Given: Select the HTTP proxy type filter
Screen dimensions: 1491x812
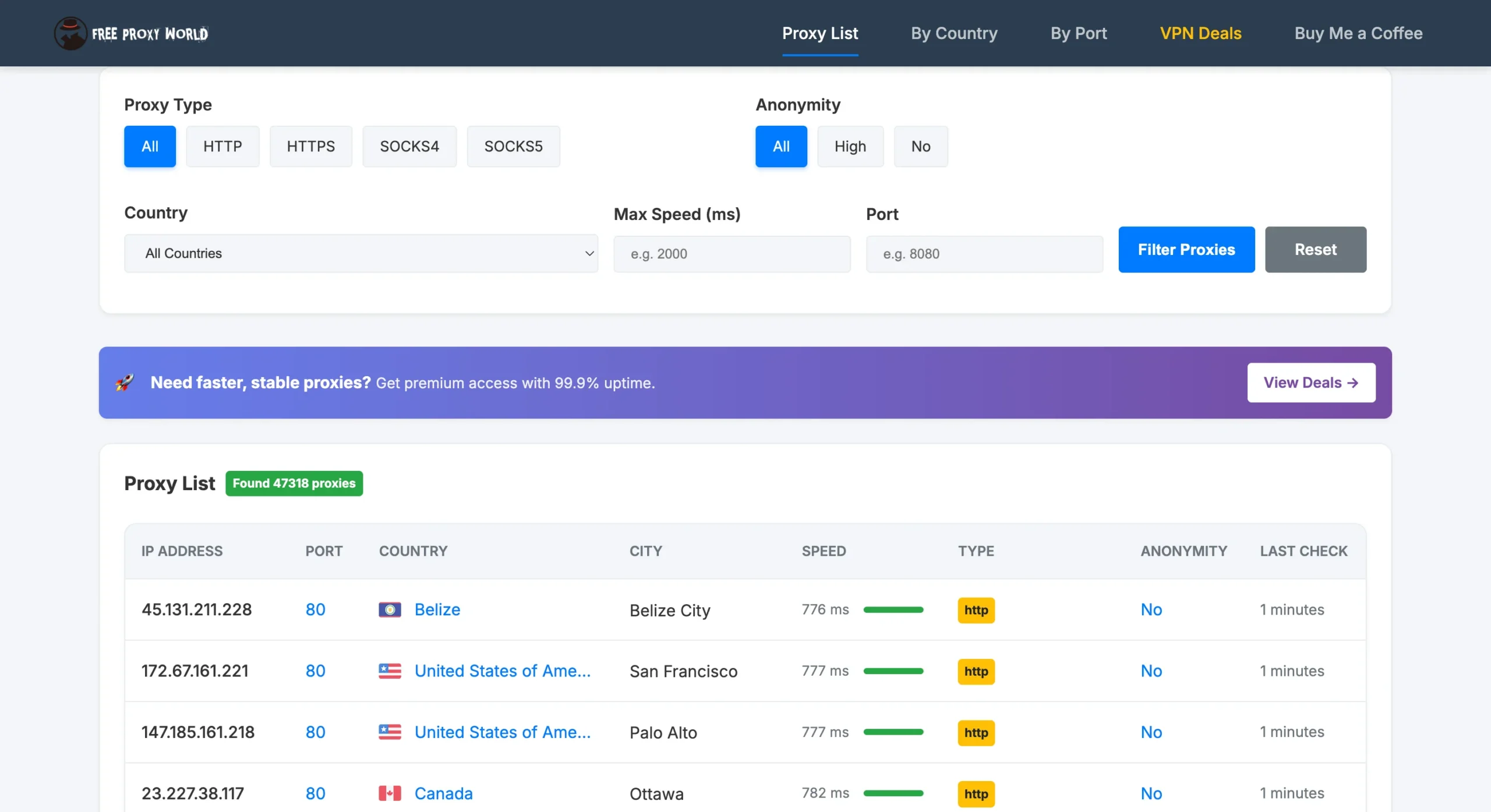Looking at the screenshot, I should pyautogui.click(x=222, y=146).
